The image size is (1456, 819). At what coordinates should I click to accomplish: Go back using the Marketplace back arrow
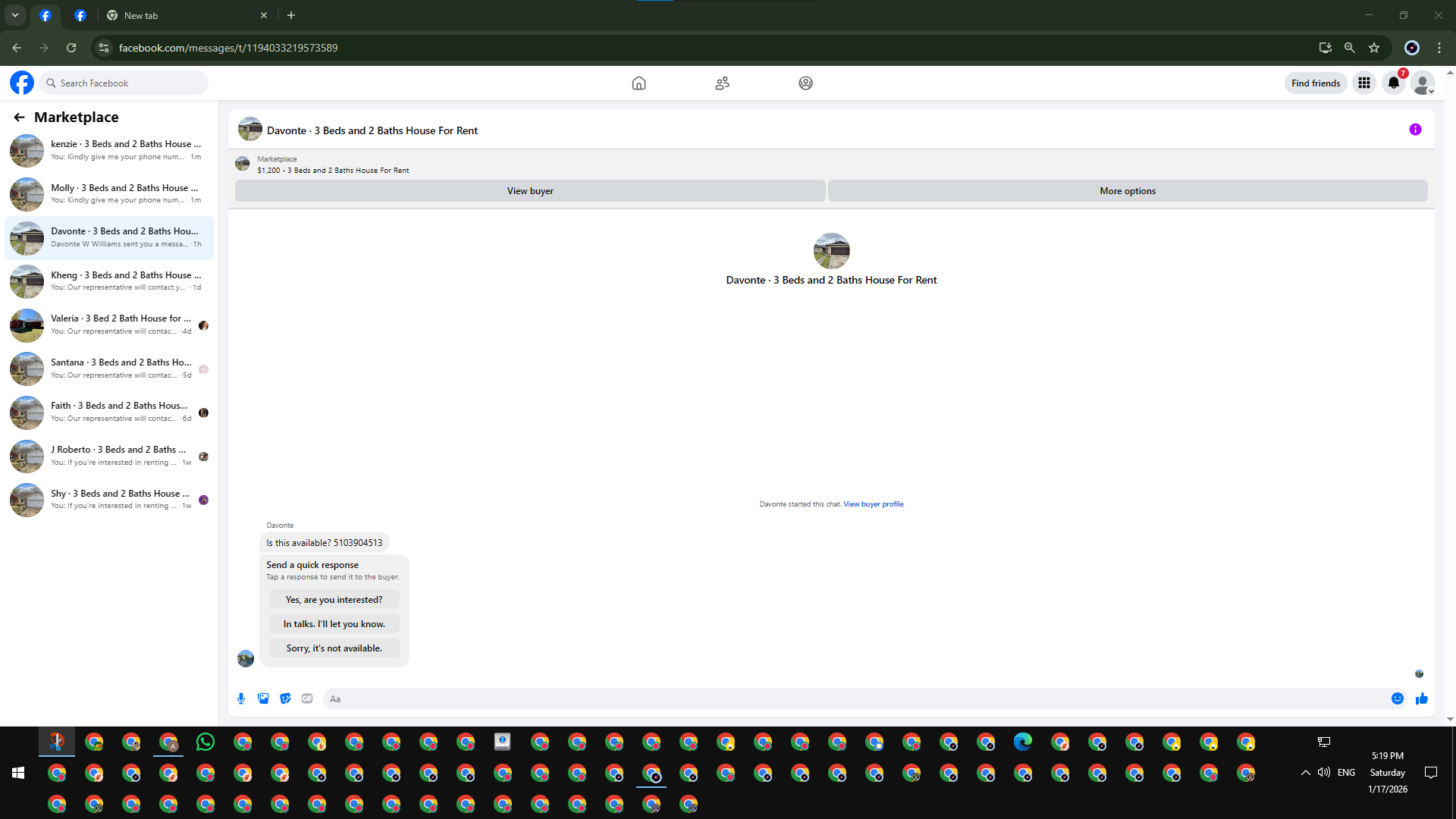tap(19, 117)
